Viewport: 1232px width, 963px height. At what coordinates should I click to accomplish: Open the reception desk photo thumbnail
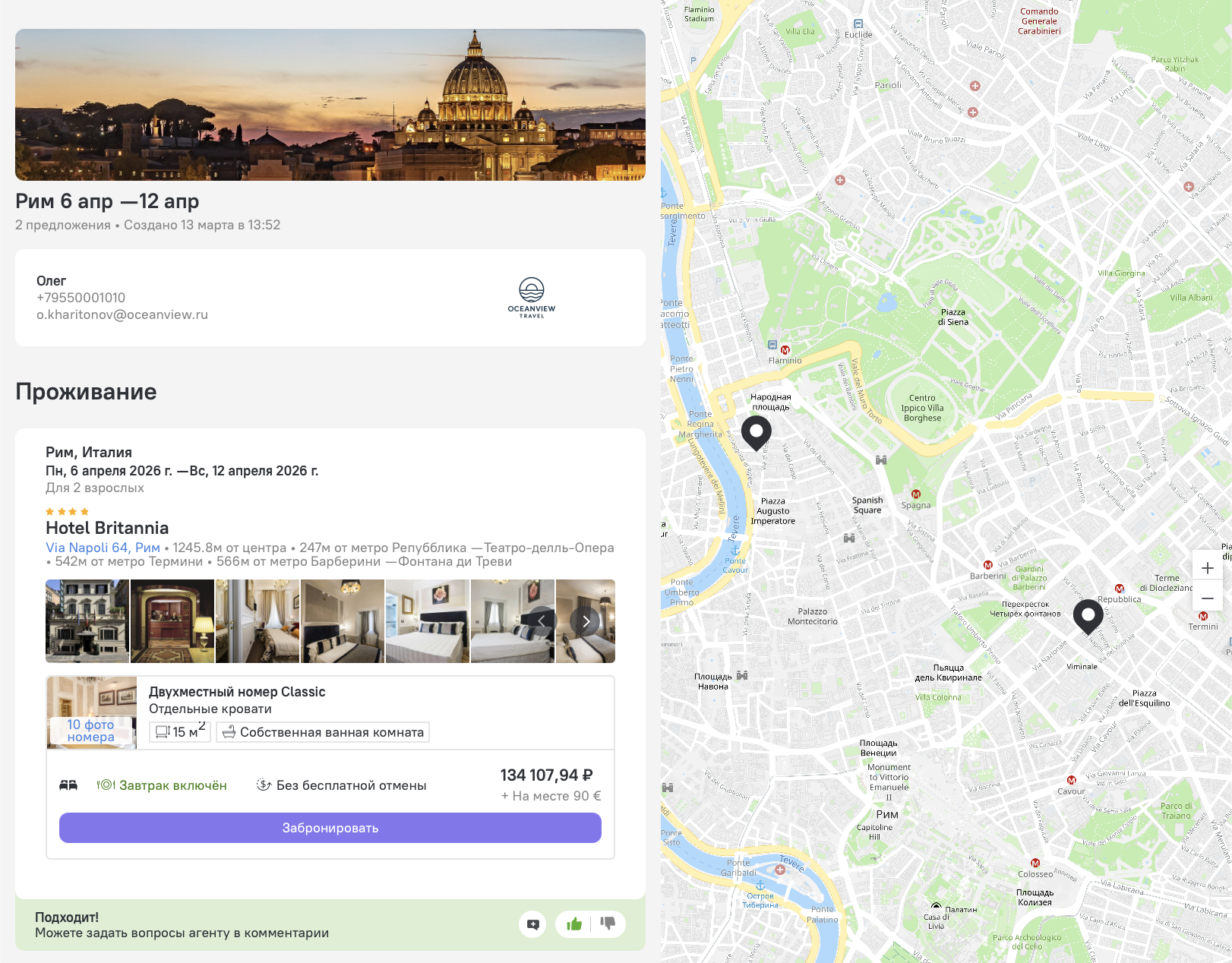(x=172, y=621)
